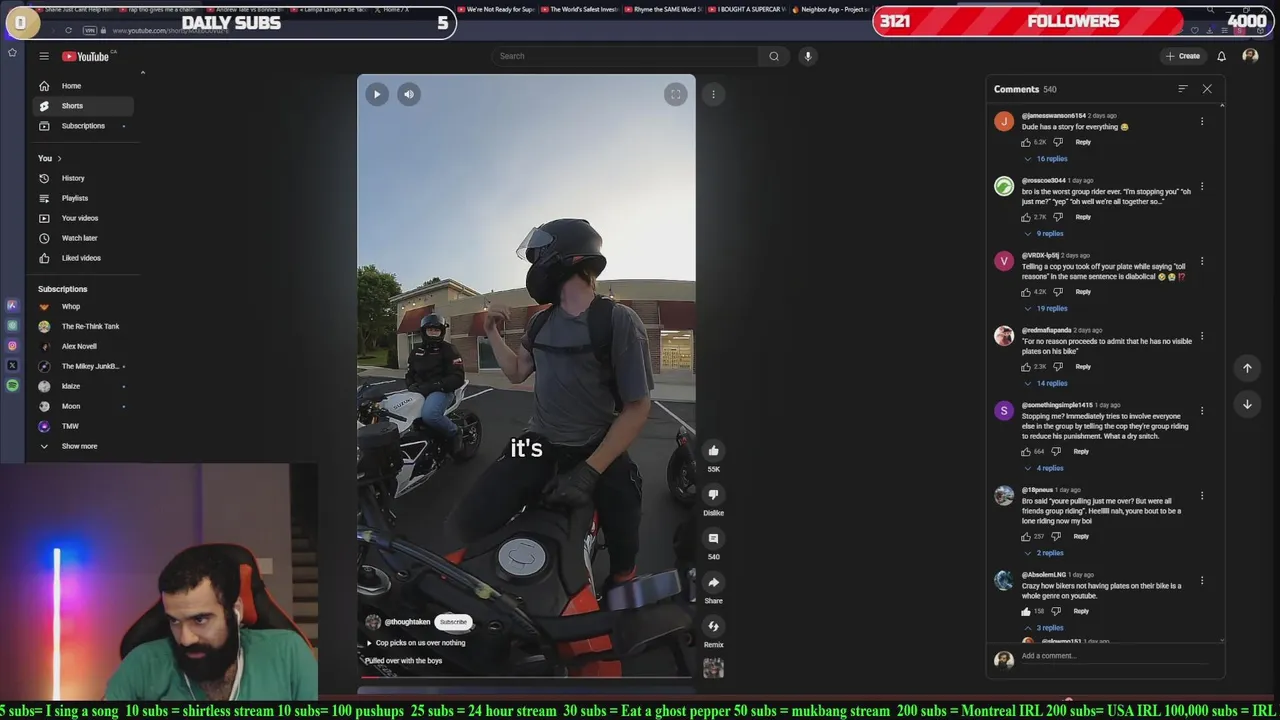
Task: Dislike the Shorts video
Action: point(713,495)
